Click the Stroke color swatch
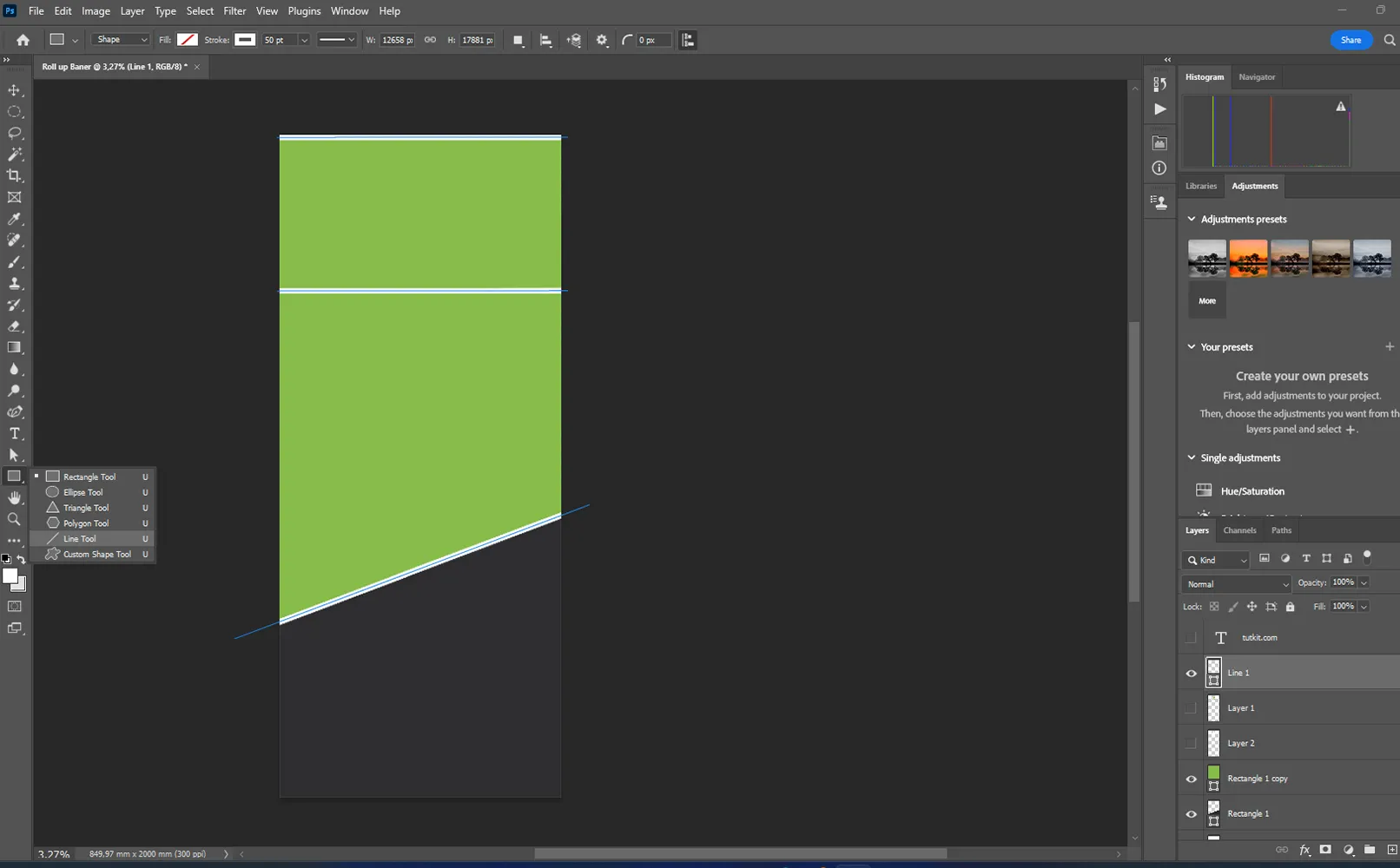 click(246, 40)
